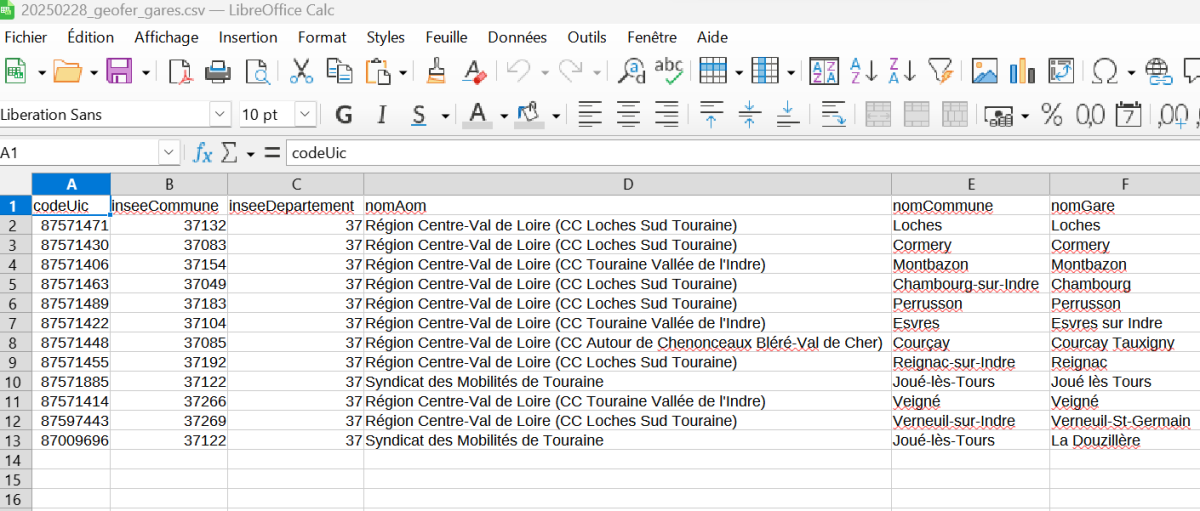This screenshot has height=511, width=1200.
Task: Select row 10 header
Action: click(15, 382)
